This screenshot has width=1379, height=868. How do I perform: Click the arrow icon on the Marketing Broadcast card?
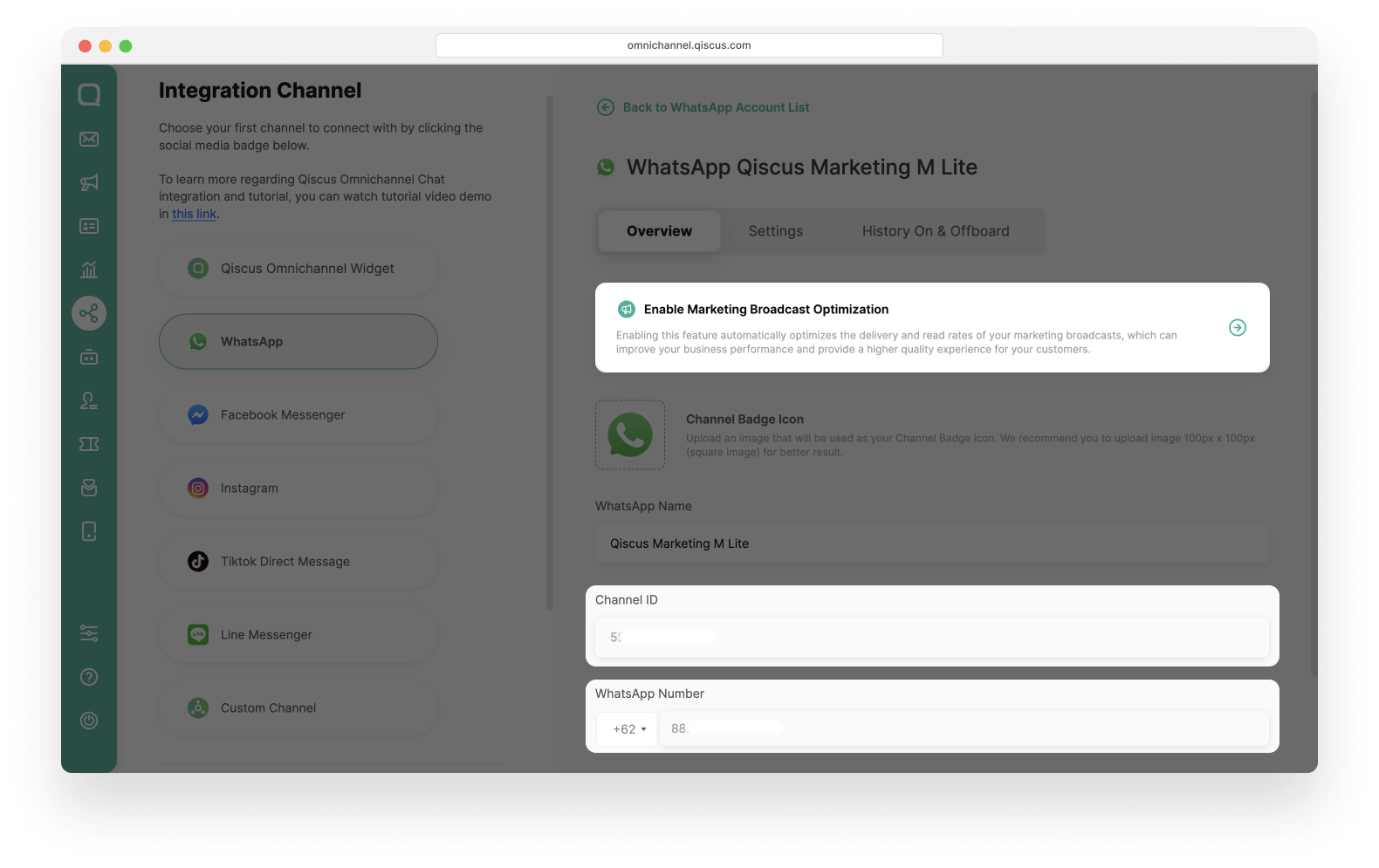pos(1238,328)
